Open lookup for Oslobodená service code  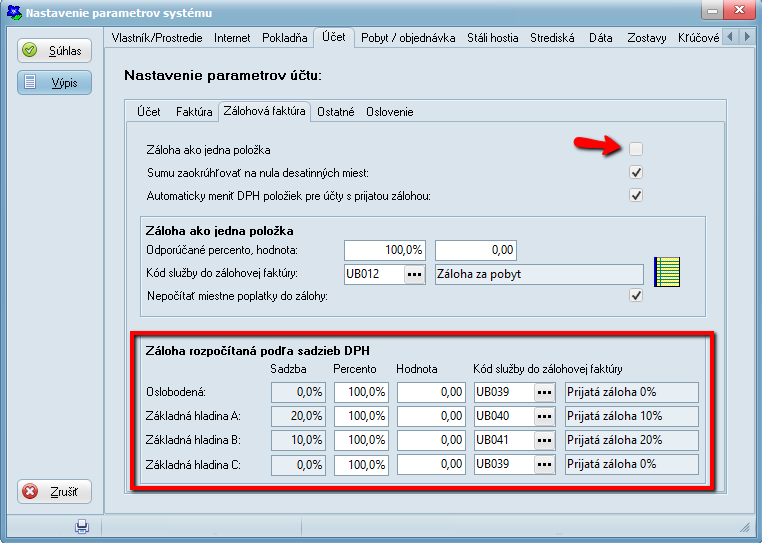(545, 392)
